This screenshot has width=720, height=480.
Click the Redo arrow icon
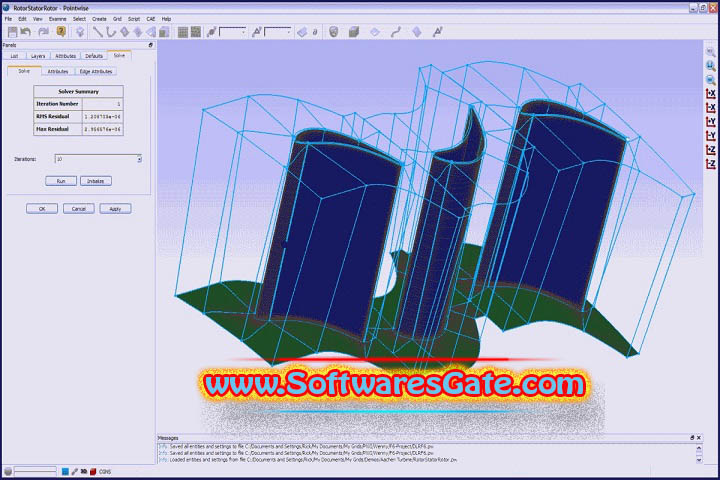point(43,32)
